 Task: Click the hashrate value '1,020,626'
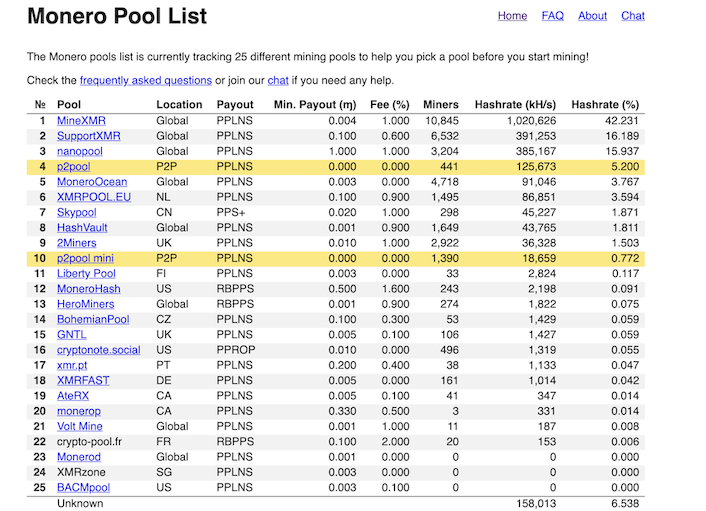pos(531,121)
